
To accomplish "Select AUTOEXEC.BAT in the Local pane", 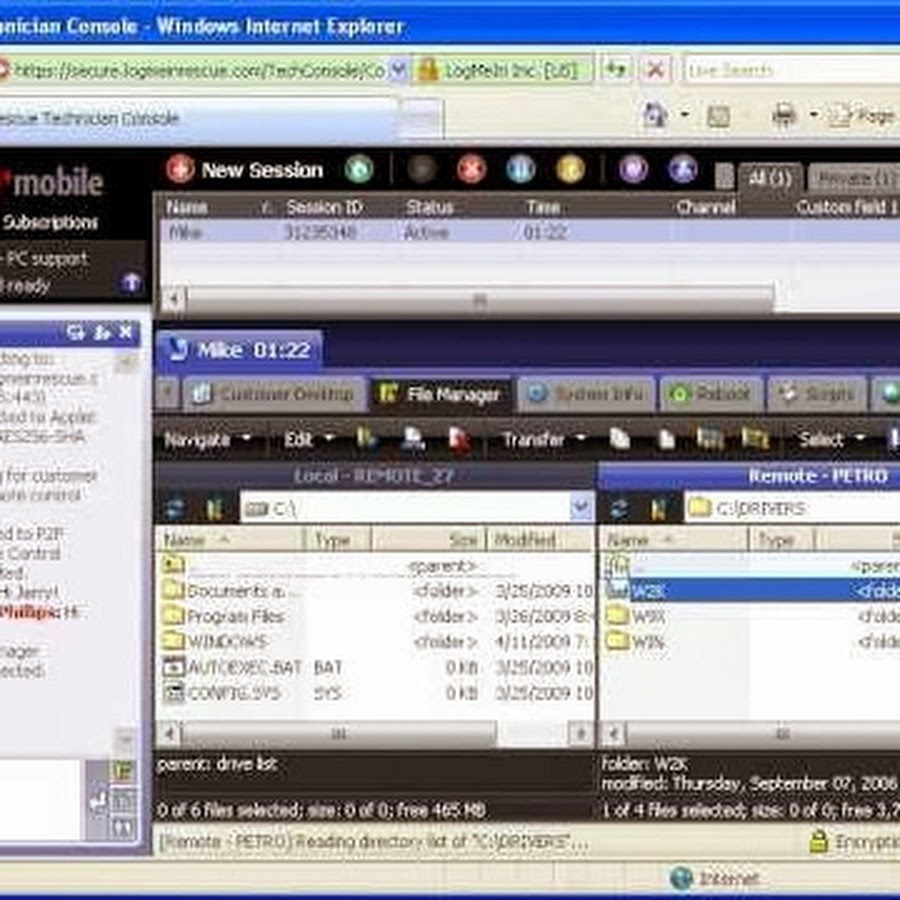I will tap(243, 667).
